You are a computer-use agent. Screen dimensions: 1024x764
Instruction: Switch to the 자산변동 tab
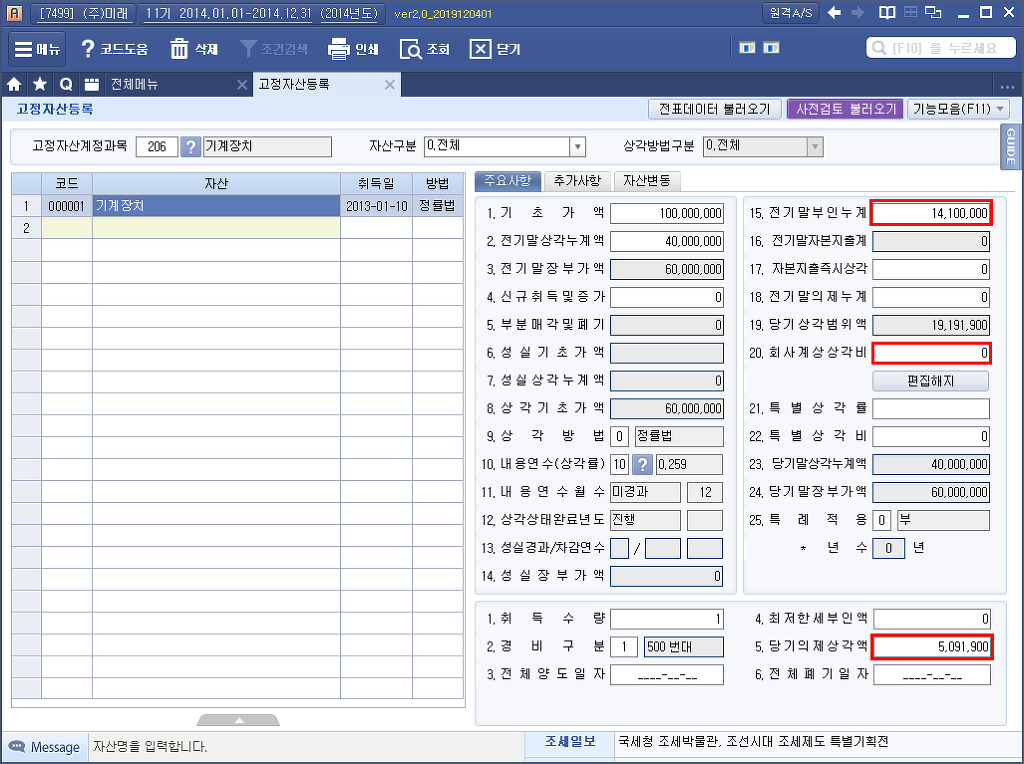tap(647, 181)
